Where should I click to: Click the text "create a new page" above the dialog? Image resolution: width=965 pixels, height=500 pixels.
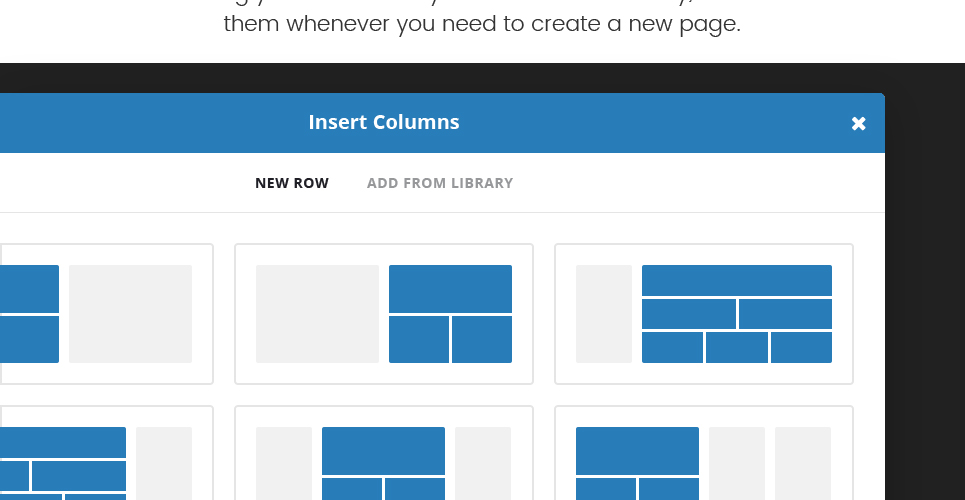click(636, 24)
